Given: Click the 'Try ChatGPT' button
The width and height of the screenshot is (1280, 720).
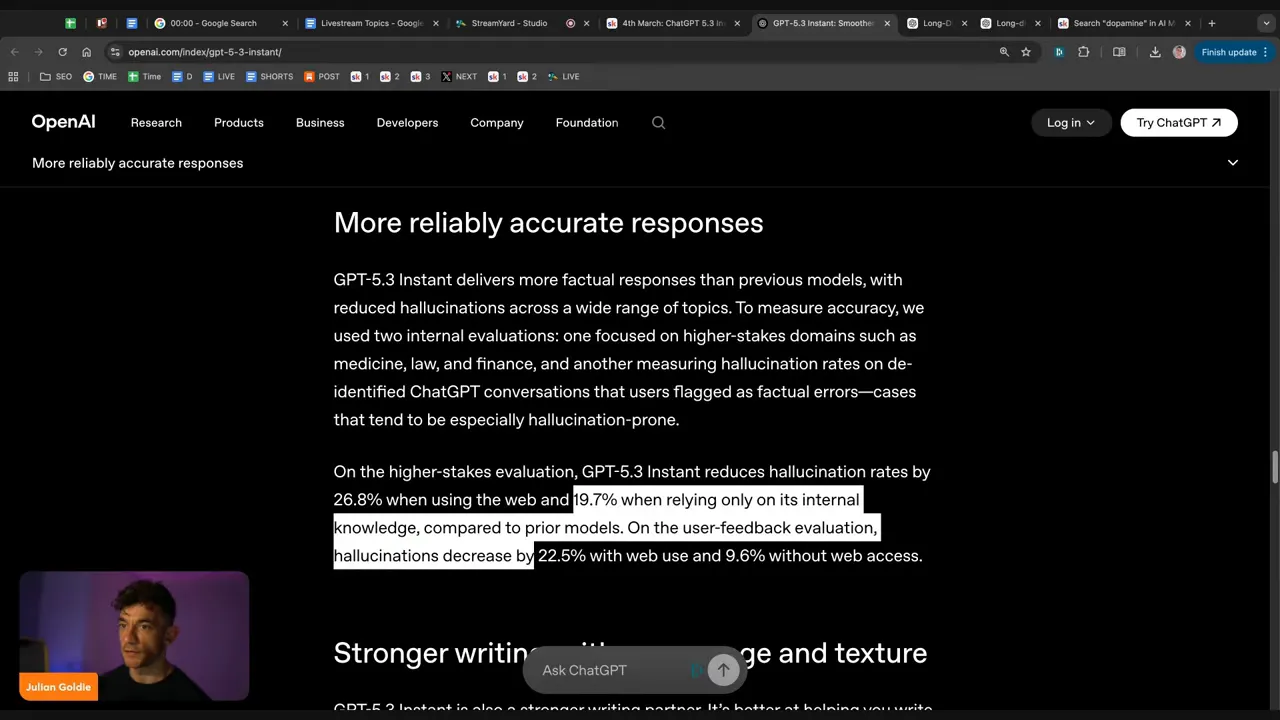Looking at the screenshot, I should tap(1179, 123).
